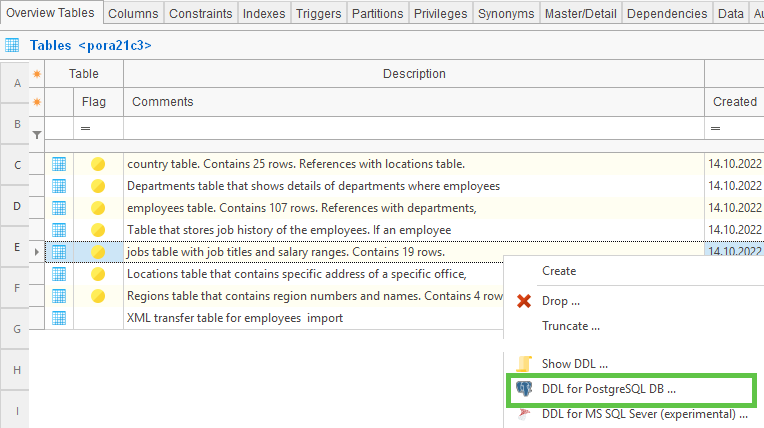
Task: Select 'Regions table that contains region numbers' comment
Action: (315, 296)
